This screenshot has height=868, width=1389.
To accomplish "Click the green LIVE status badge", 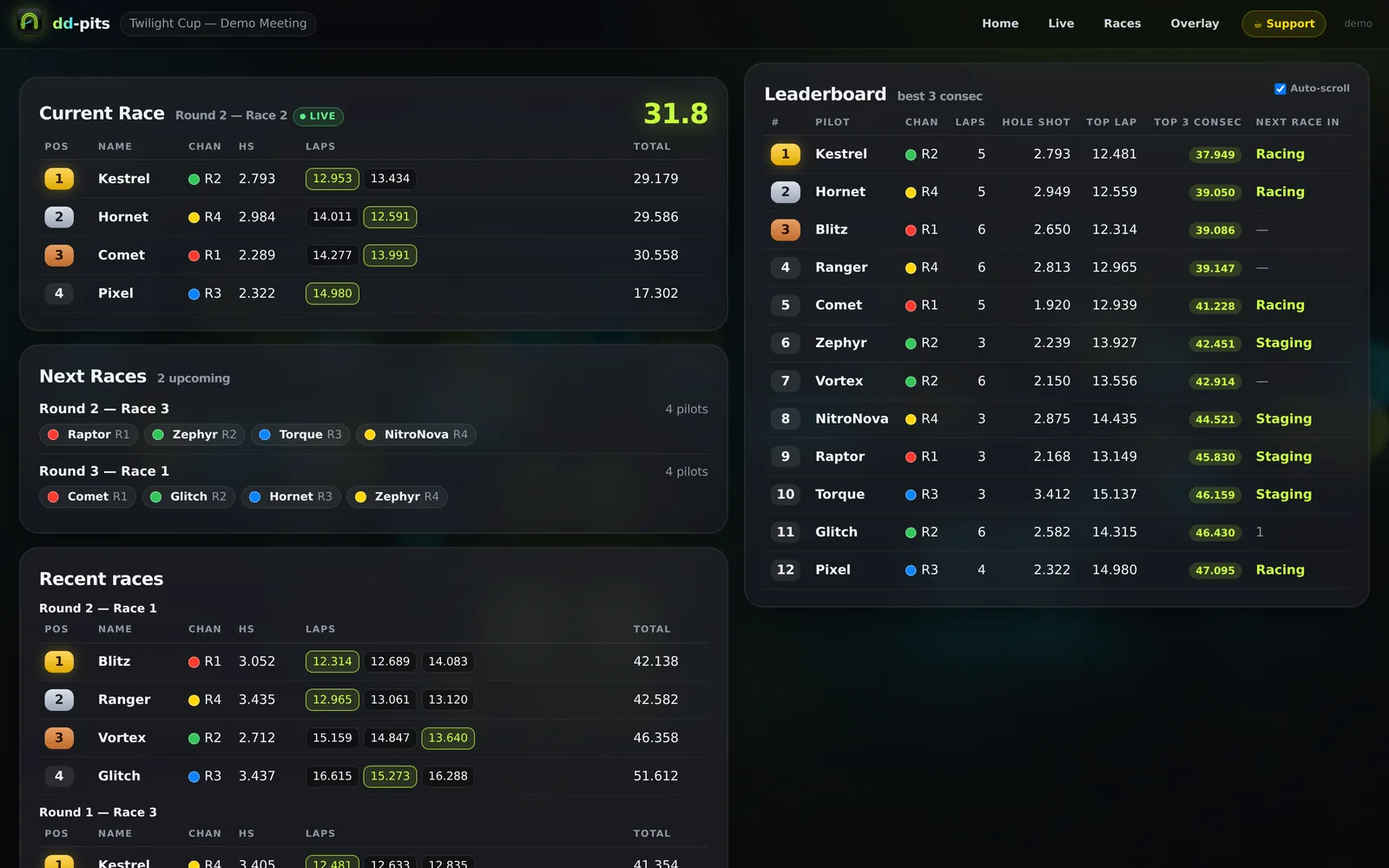I will pyautogui.click(x=318, y=116).
